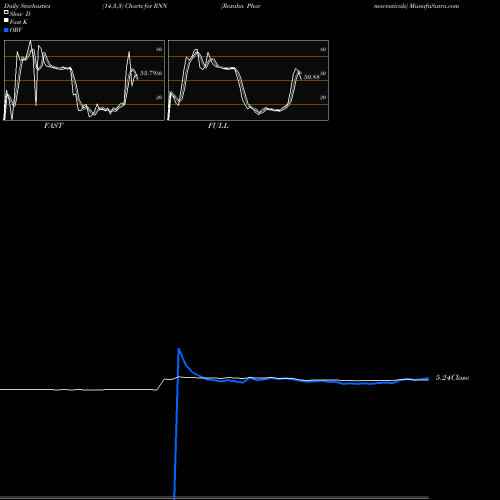This screenshot has width=500, height=500.
Task: Click the '(14,3,3) Charts for RNN' text
Action: (135, 6)
